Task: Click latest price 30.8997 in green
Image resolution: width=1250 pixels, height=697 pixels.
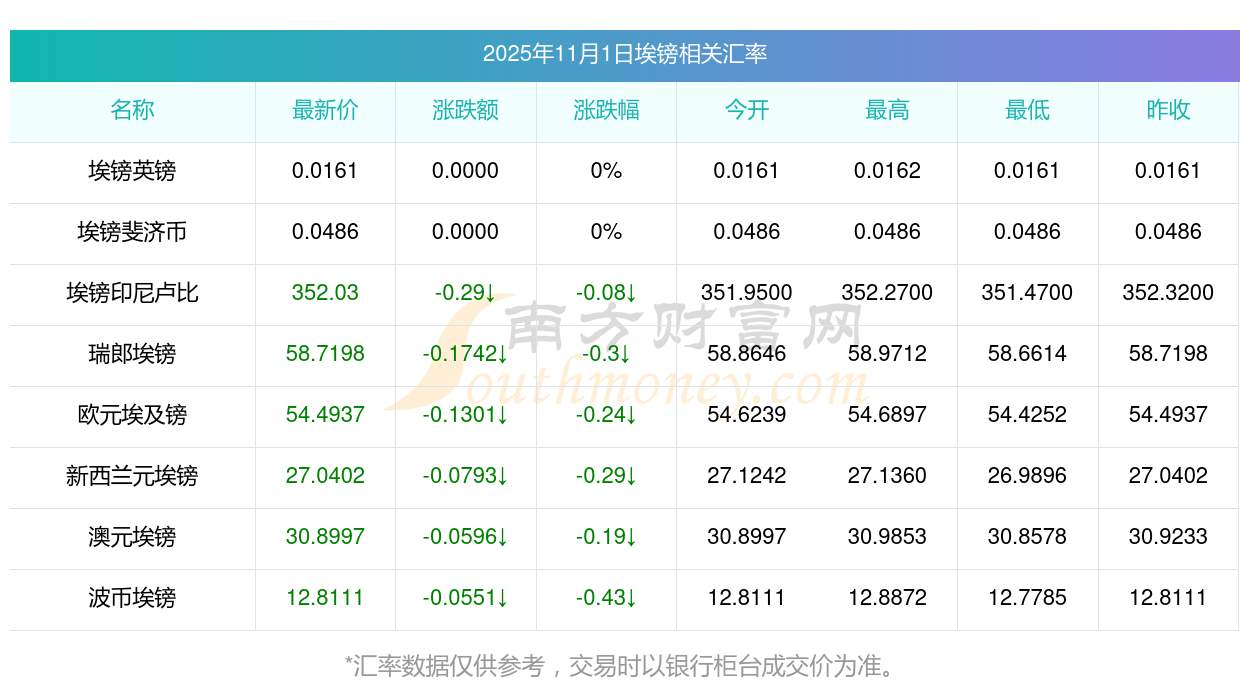Action: point(325,537)
